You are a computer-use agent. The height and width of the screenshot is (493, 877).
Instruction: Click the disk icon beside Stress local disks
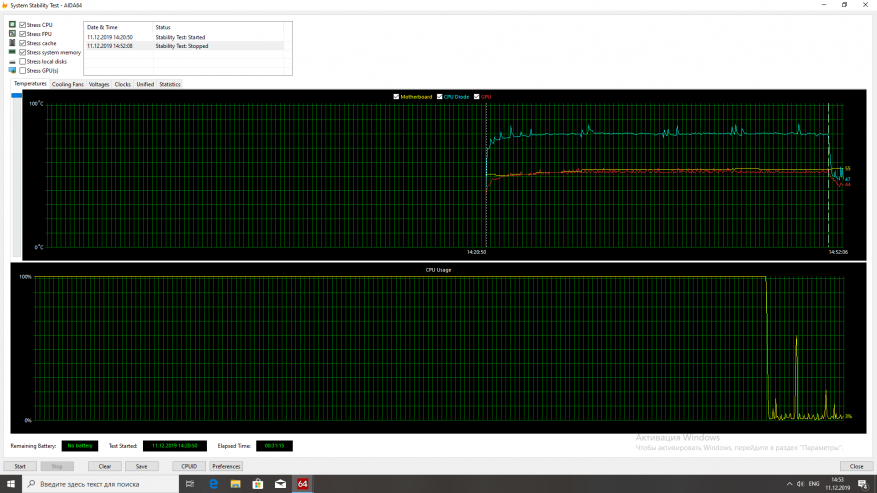click(x=12, y=62)
